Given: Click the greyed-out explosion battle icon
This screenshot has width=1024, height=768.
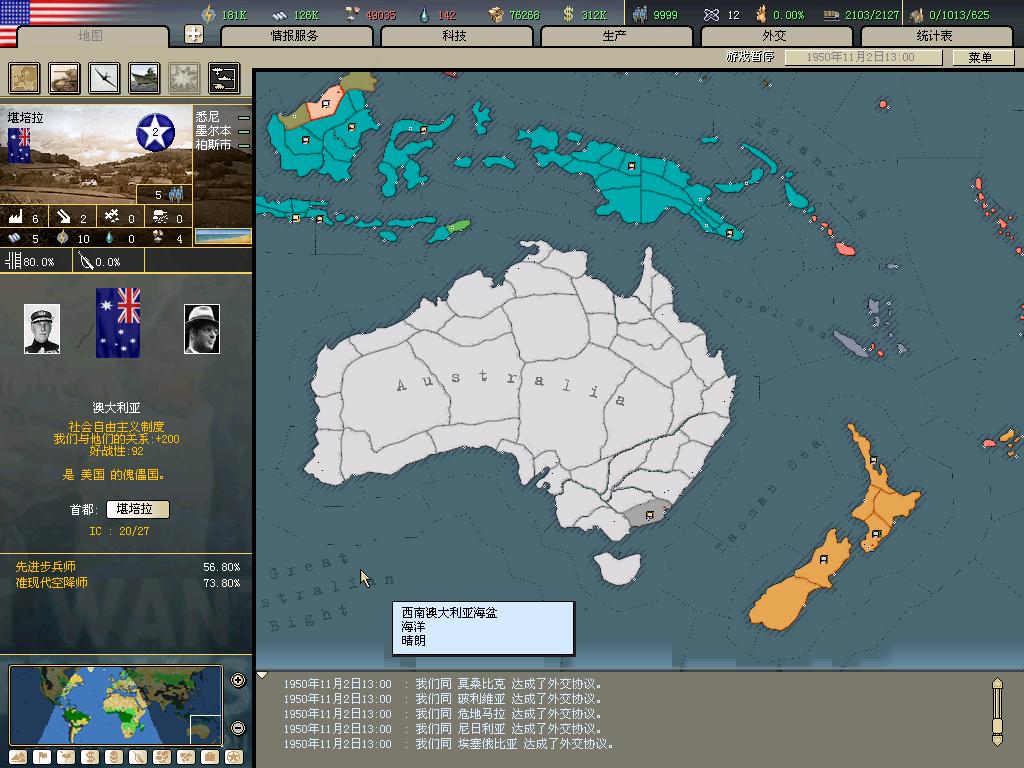Looking at the screenshot, I should pos(184,78).
